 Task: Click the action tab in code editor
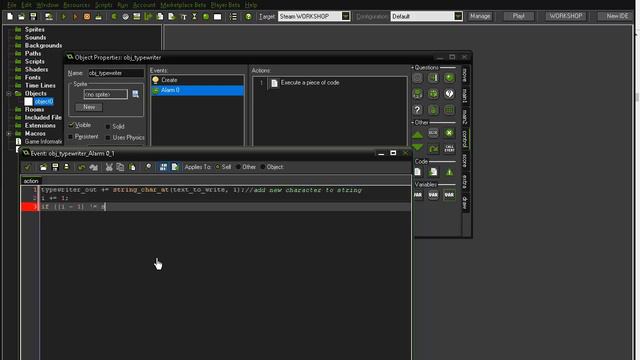pyautogui.click(x=31, y=181)
